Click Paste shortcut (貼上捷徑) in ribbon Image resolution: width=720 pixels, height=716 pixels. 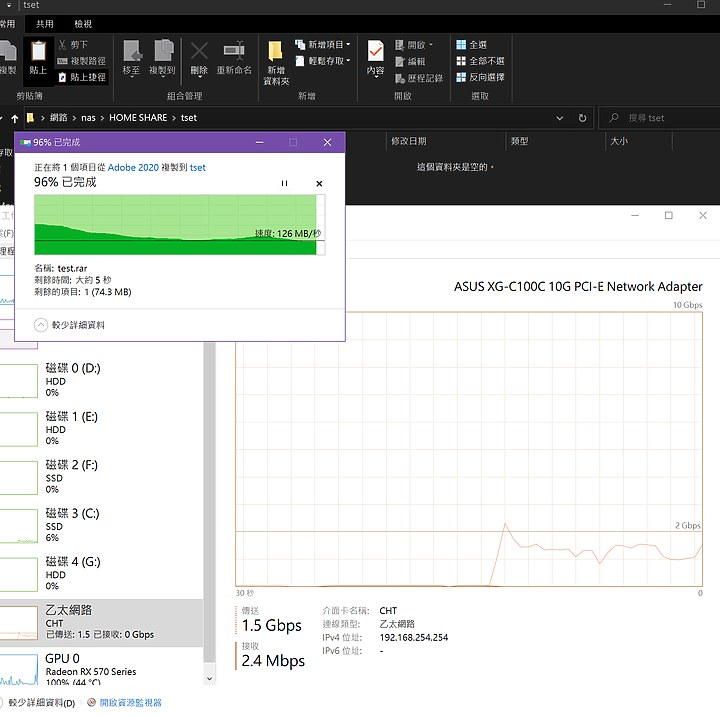tap(82, 77)
